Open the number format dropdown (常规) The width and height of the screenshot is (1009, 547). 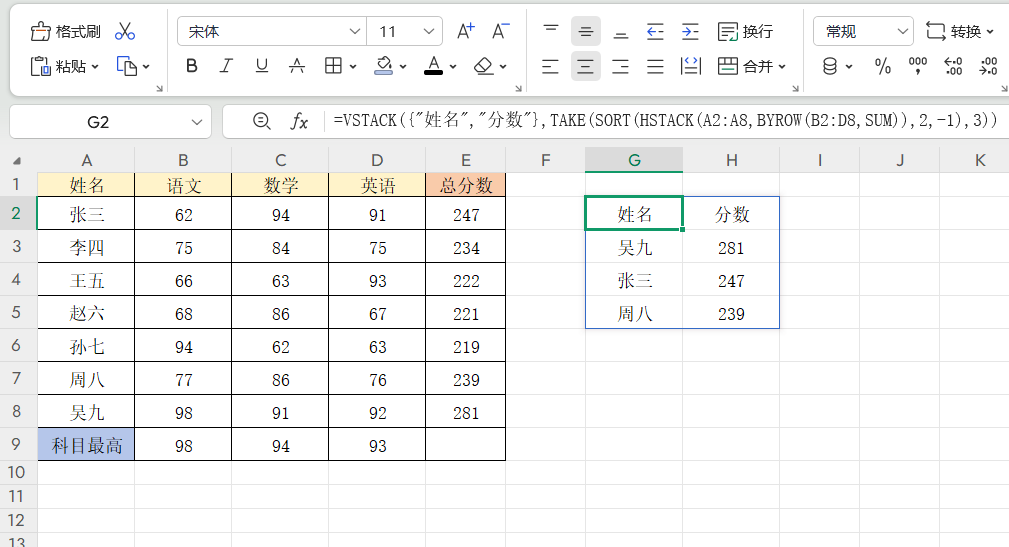click(x=863, y=32)
